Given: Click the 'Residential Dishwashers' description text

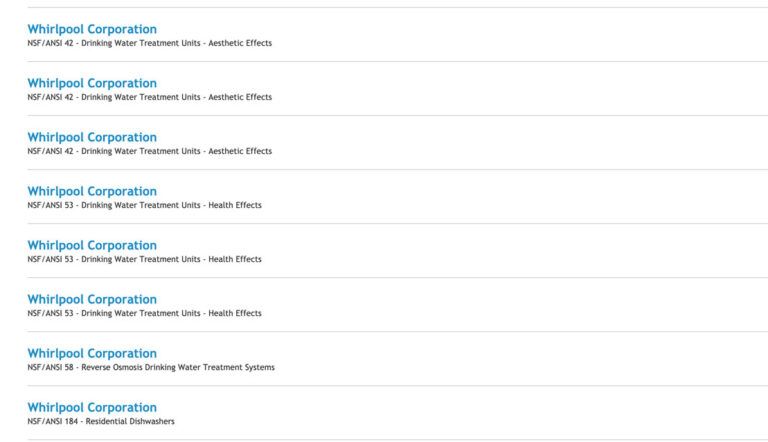Looking at the screenshot, I should tap(130, 421).
